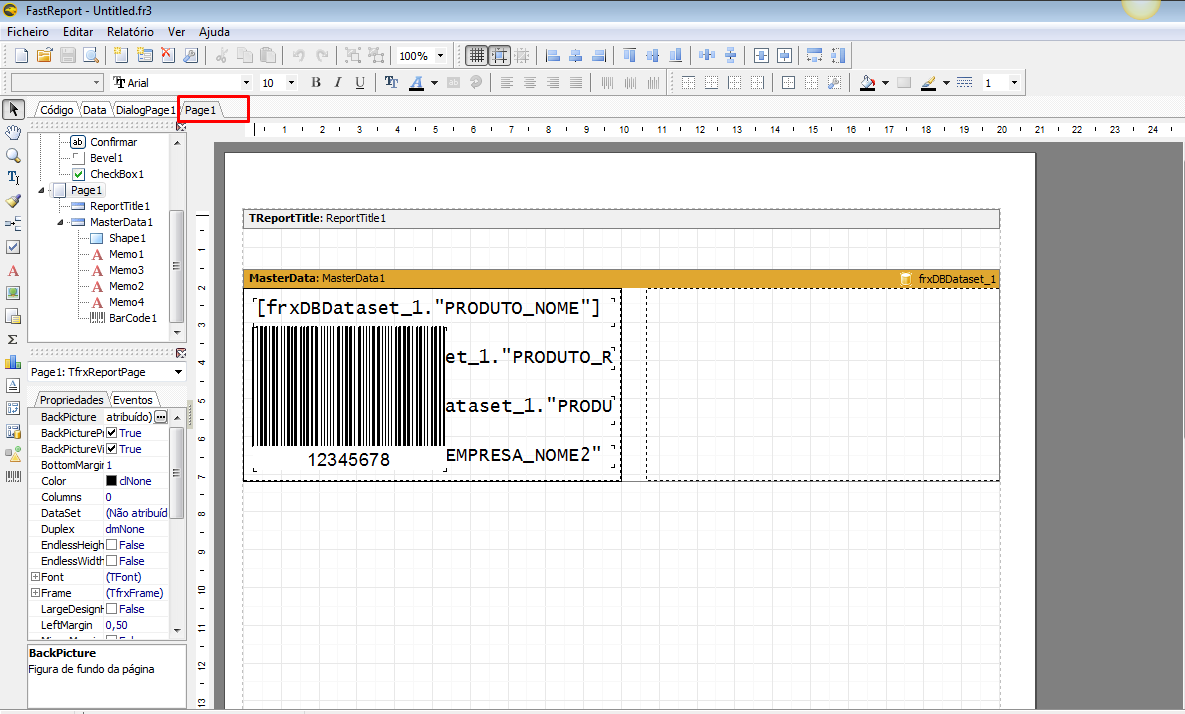Center text horizontally in the format toolbar
This screenshot has height=714, width=1185.
coord(530,82)
